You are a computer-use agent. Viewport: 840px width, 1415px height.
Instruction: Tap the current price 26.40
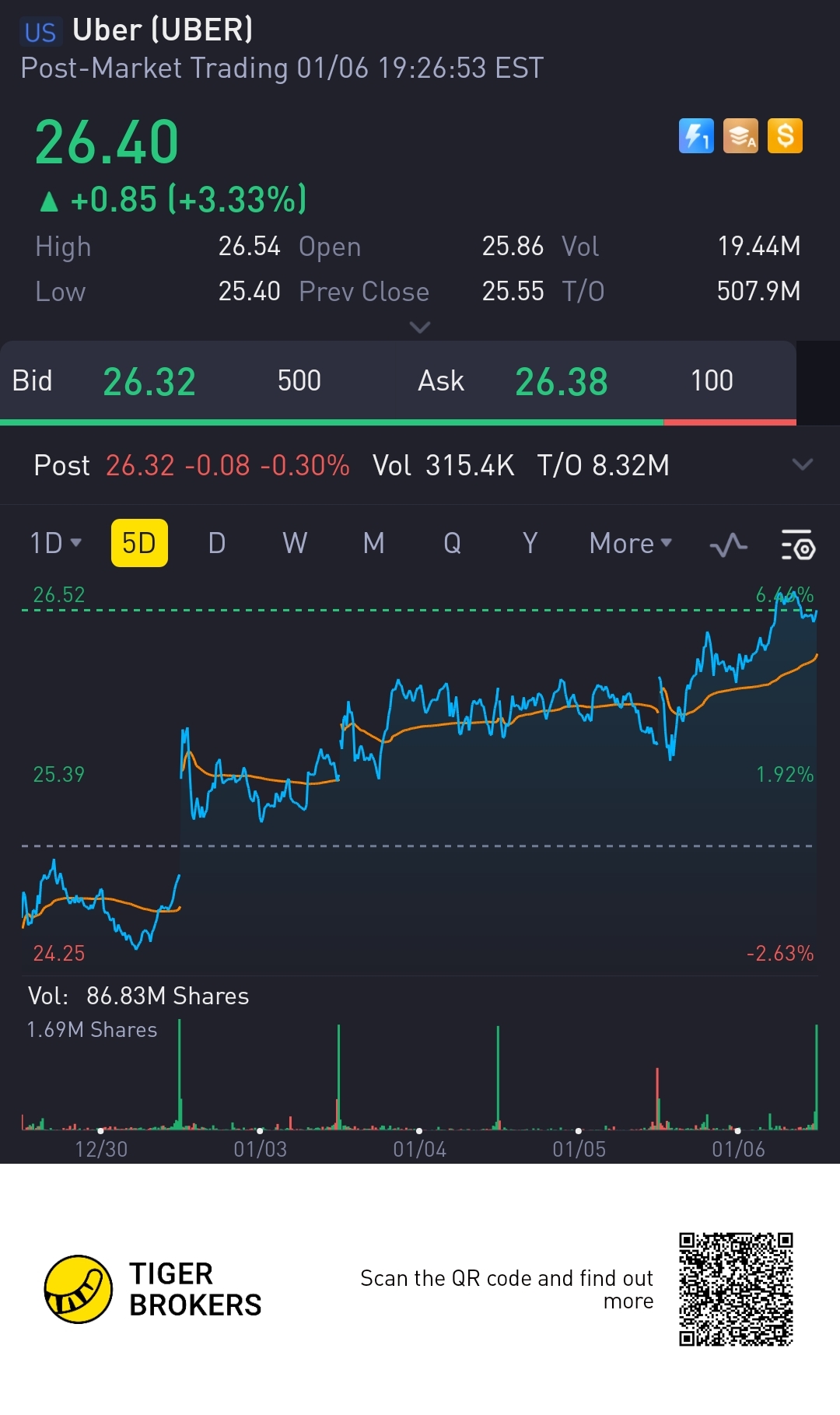107,142
